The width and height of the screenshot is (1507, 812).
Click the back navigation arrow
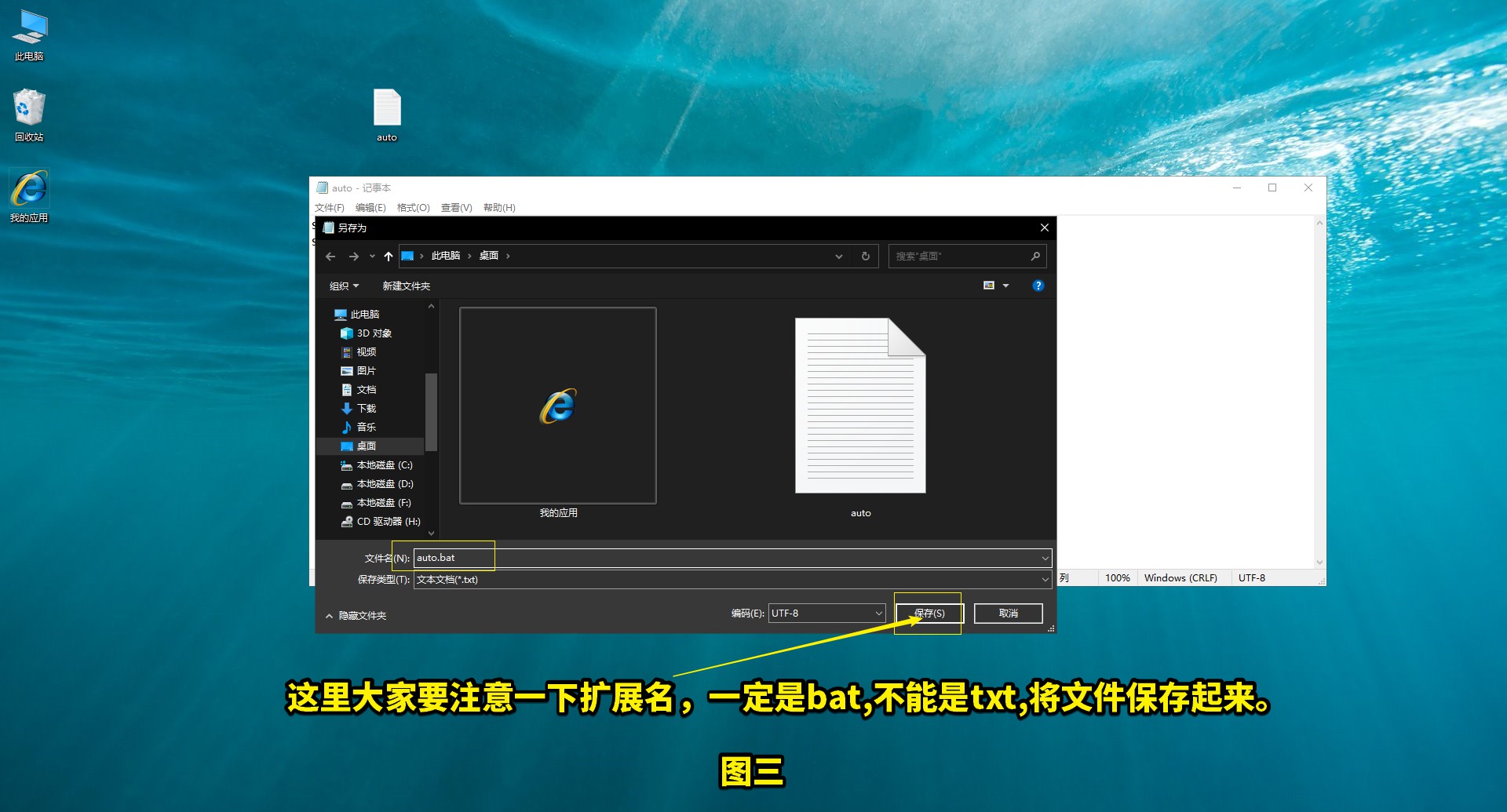[330, 256]
